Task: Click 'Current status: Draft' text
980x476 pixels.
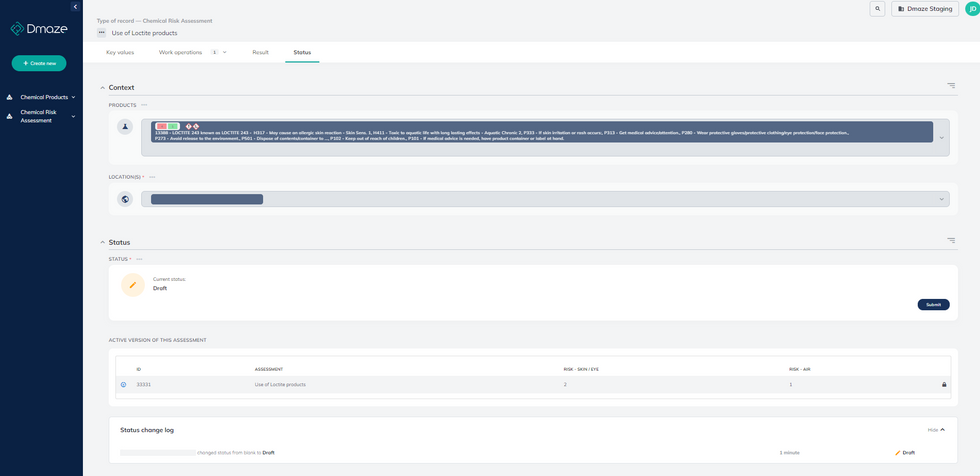Action: pyautogui.click(x=169, y=284)
